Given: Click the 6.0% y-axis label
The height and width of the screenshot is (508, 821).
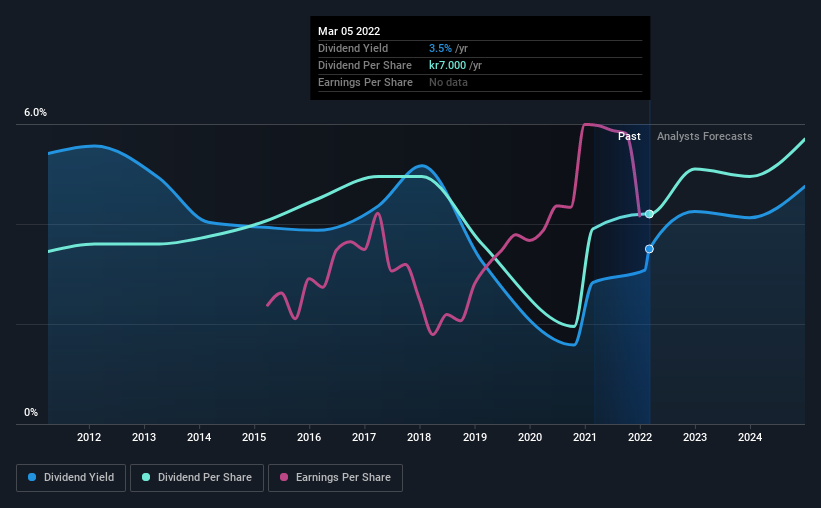Looking at the screenshot, I should pyautogui.click(x=36, y=113).
